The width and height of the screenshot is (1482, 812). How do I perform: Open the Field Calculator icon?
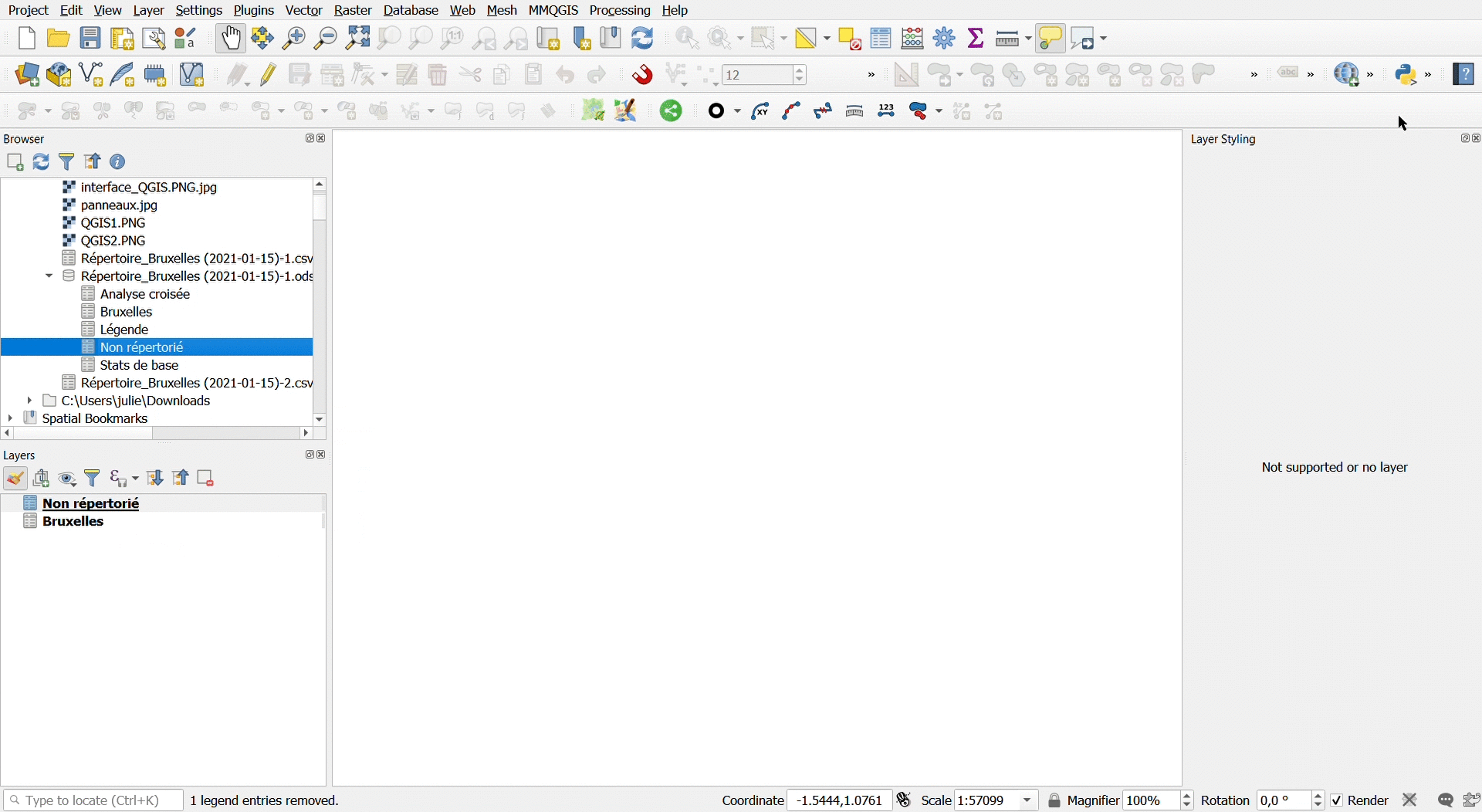914,38
